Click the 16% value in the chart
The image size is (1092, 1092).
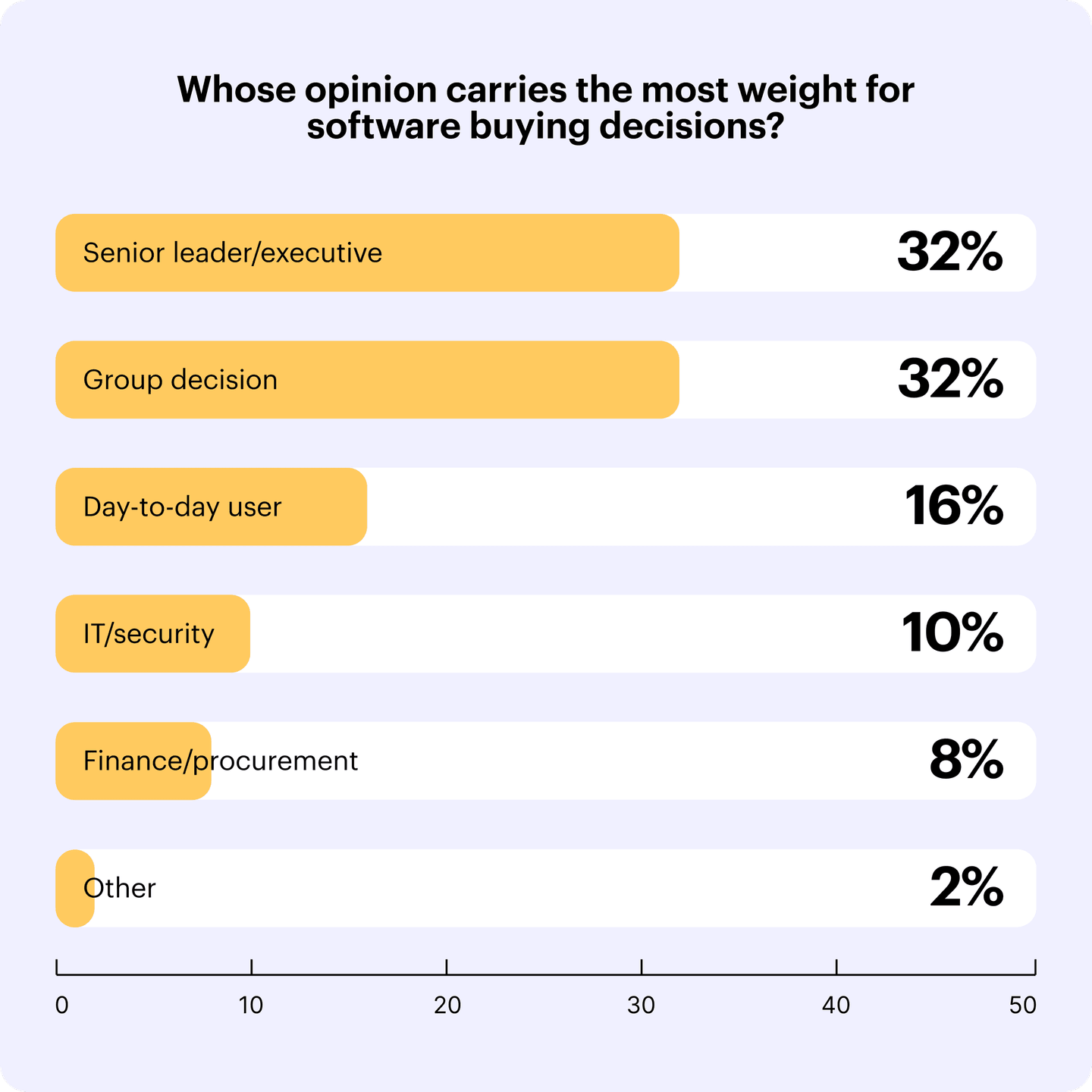pos(953,507)
